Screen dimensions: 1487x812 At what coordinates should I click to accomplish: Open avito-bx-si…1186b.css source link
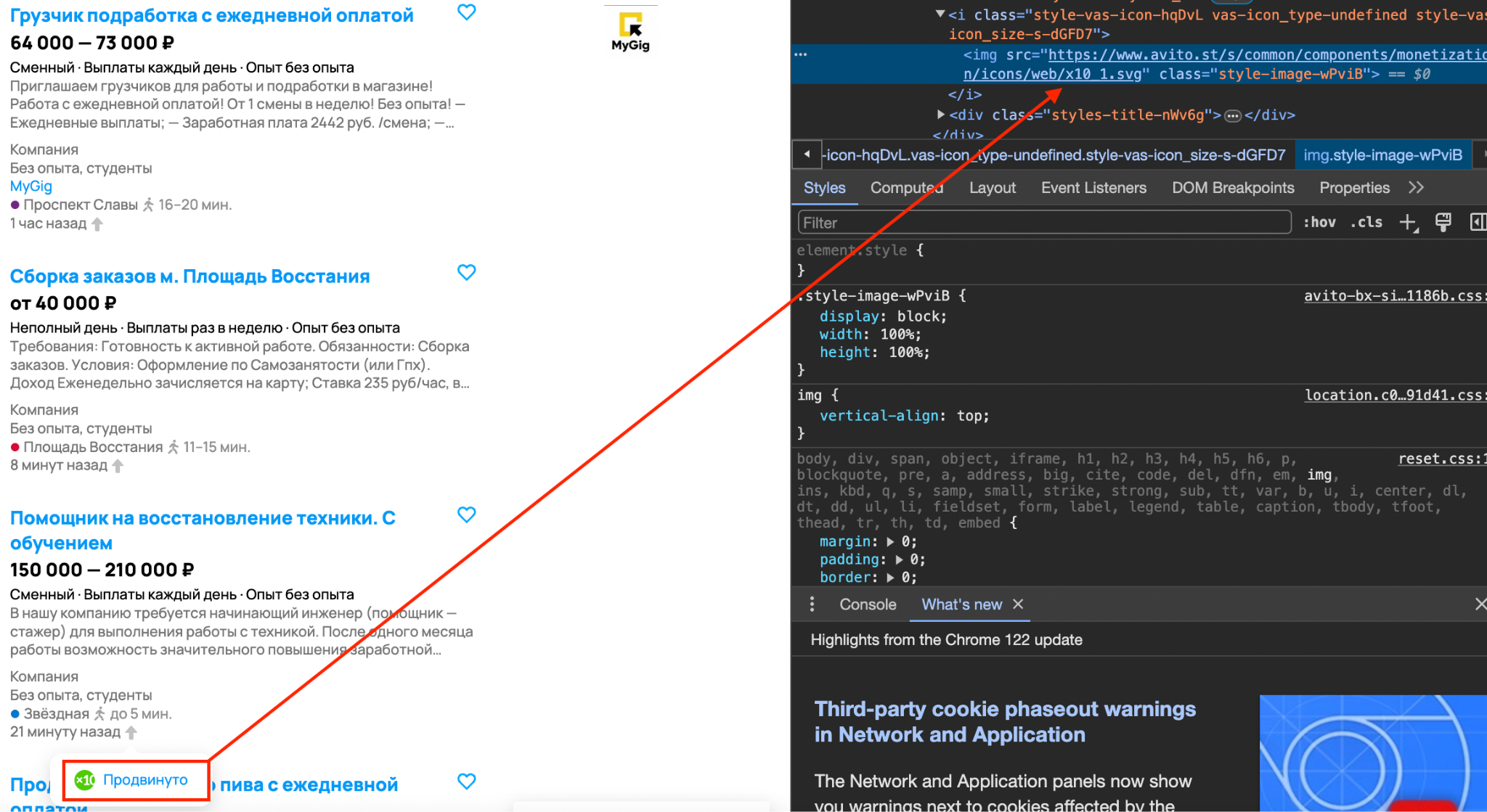(1394, 296)
